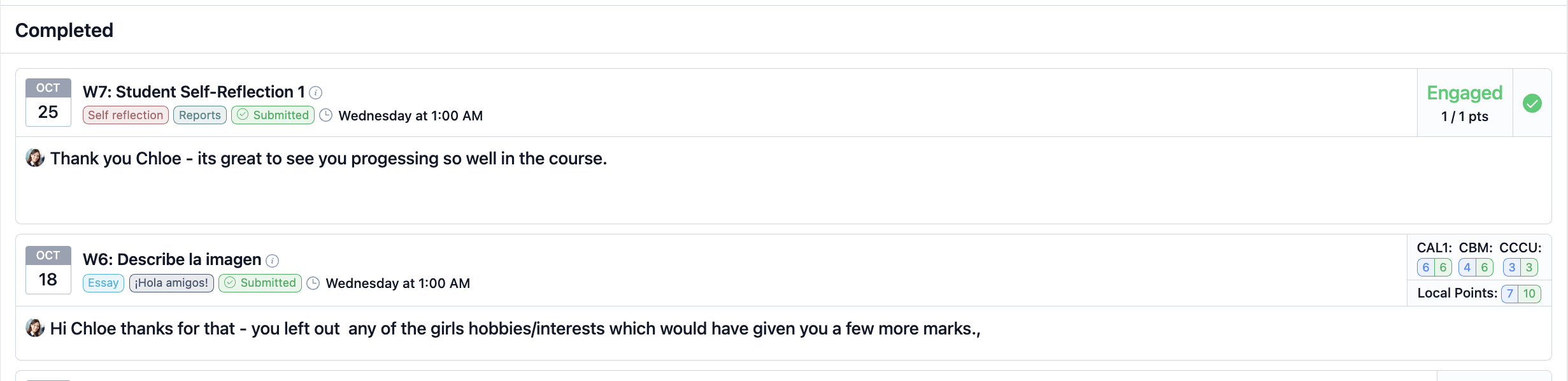Click the Submitted badge on W7 task
This screenshot has height=381, width=1568.
(273, 115)
